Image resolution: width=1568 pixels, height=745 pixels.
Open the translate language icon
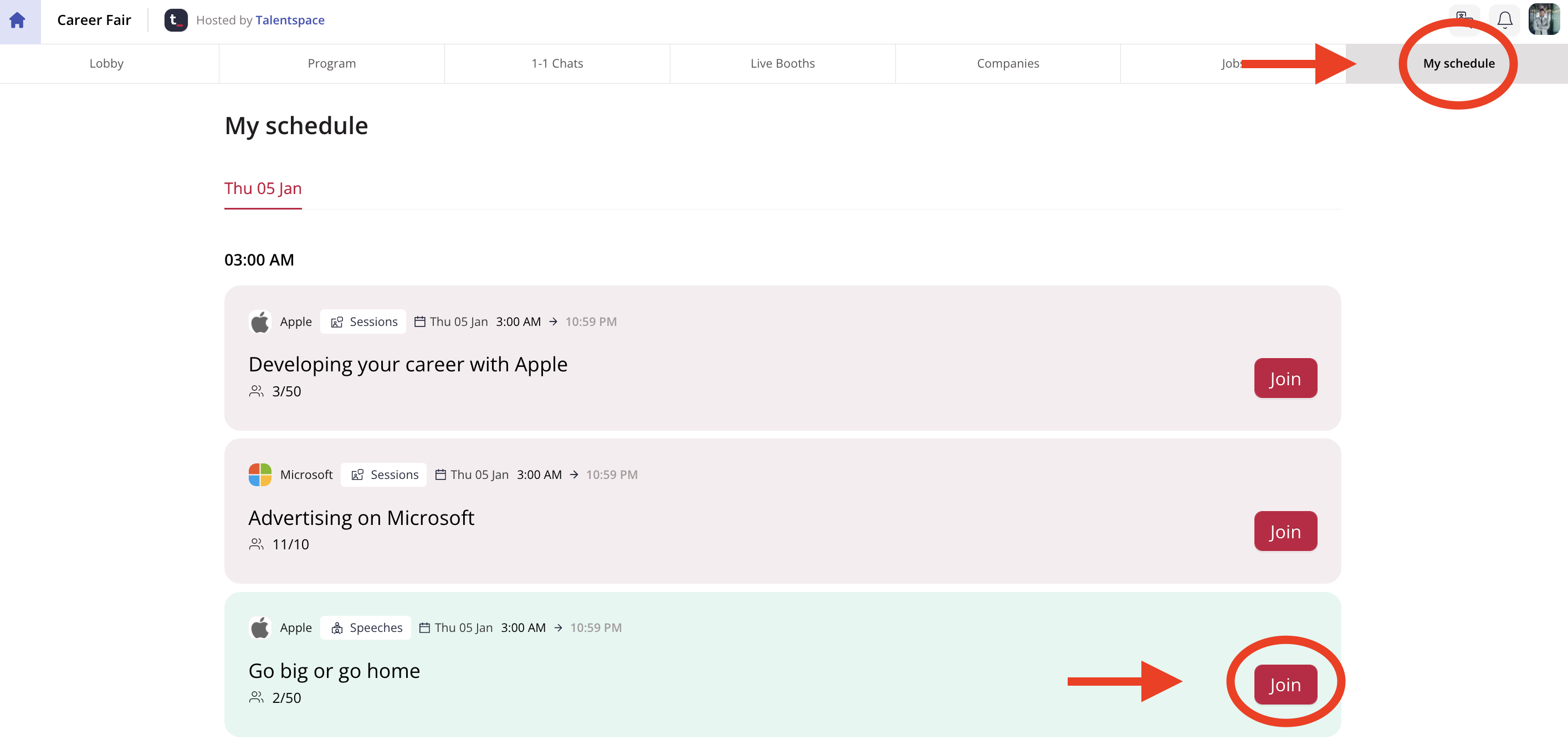1464,20
